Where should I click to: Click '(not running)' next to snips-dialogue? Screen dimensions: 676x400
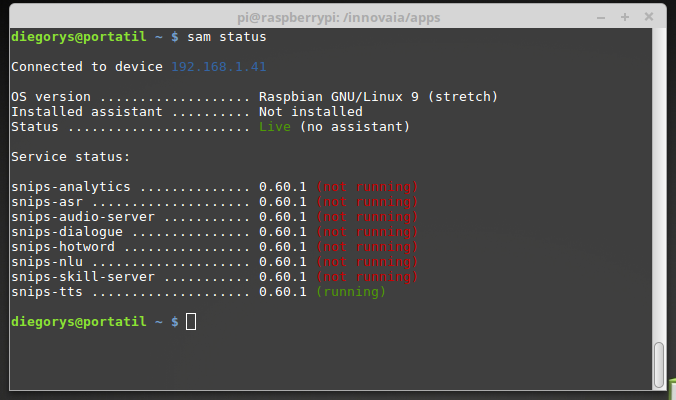click(x=366, y=232)
